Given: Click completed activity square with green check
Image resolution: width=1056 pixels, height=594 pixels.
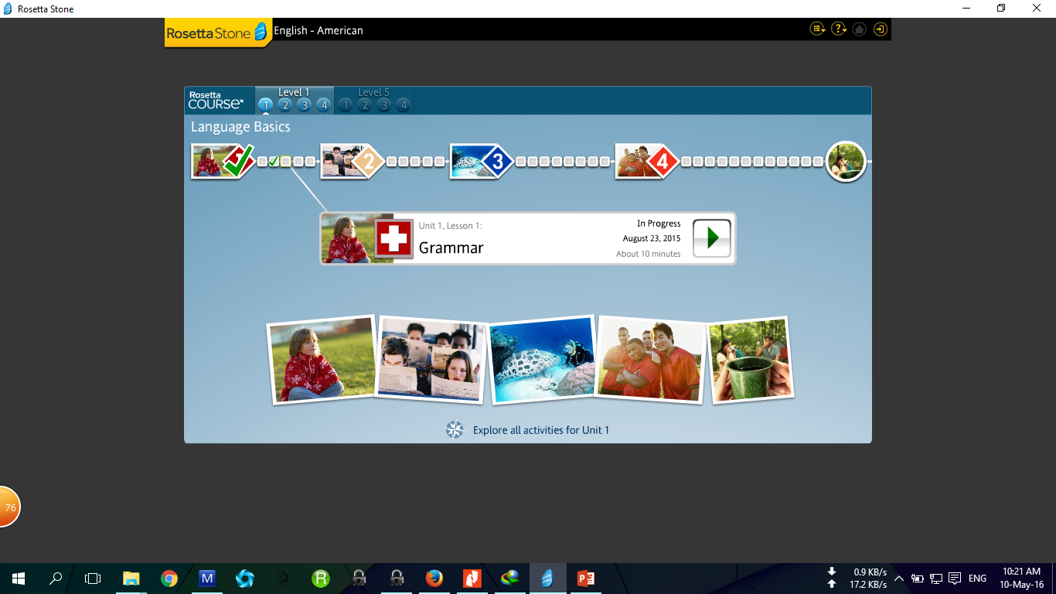Looking at the screenshot, I should click(x=273, y=162).
